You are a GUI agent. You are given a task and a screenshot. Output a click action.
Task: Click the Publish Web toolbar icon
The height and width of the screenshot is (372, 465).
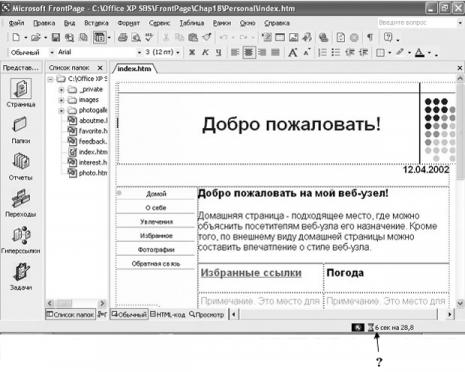pos(83,37)
